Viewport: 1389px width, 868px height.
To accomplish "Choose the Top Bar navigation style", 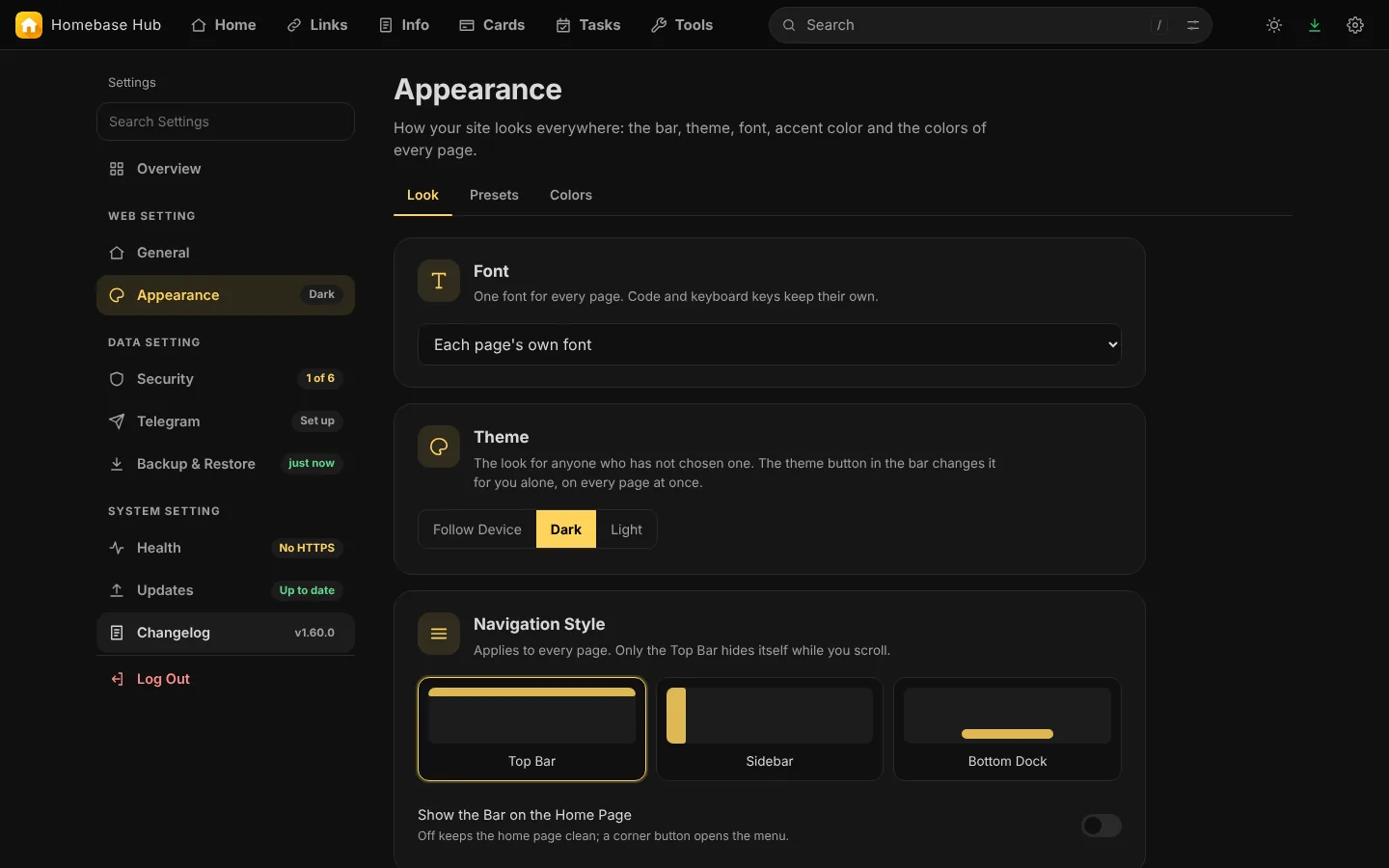I will click(531, 729).
